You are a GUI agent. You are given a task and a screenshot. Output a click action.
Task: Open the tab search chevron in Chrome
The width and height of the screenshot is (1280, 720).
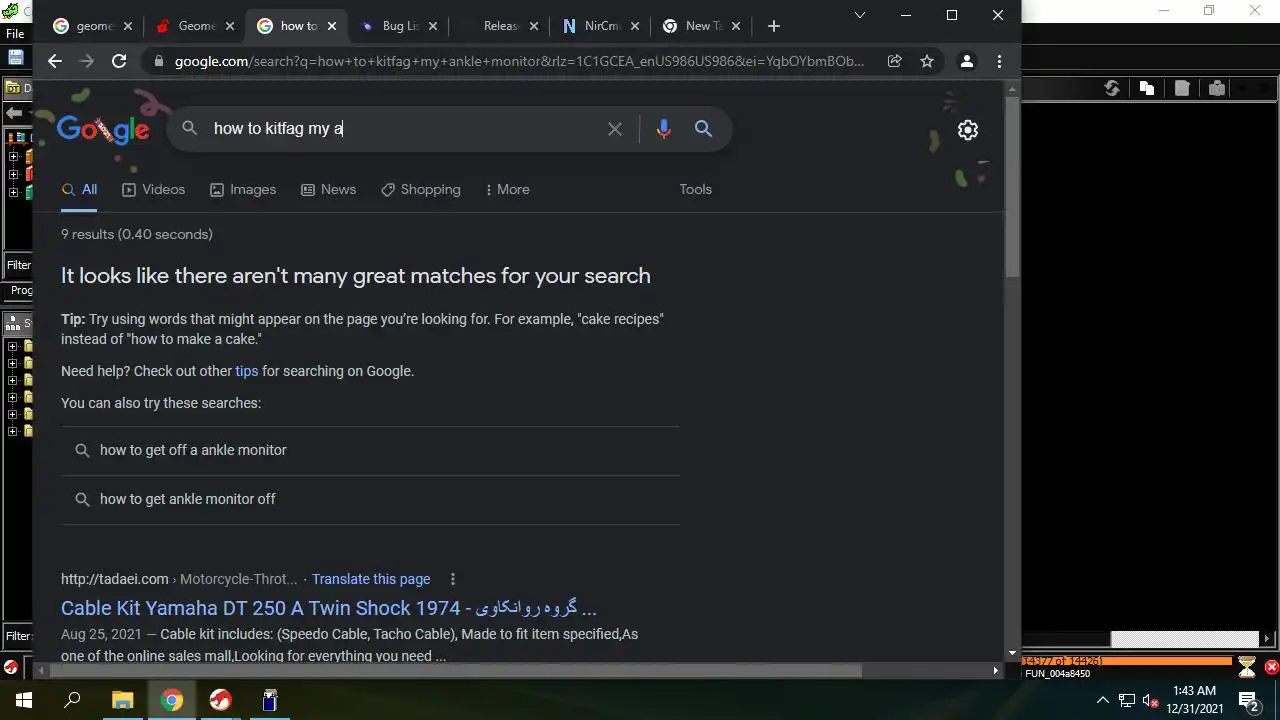pos(860,15)
